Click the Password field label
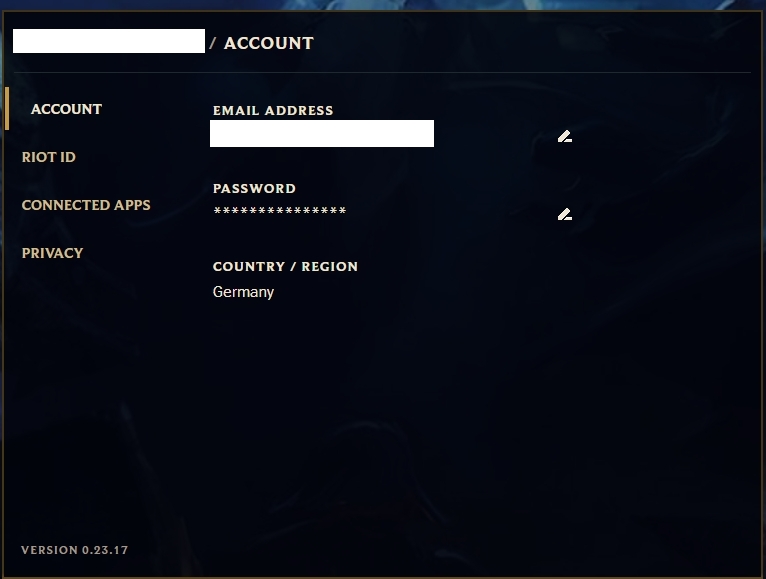 pyautogui.click(x=255, y=189)
